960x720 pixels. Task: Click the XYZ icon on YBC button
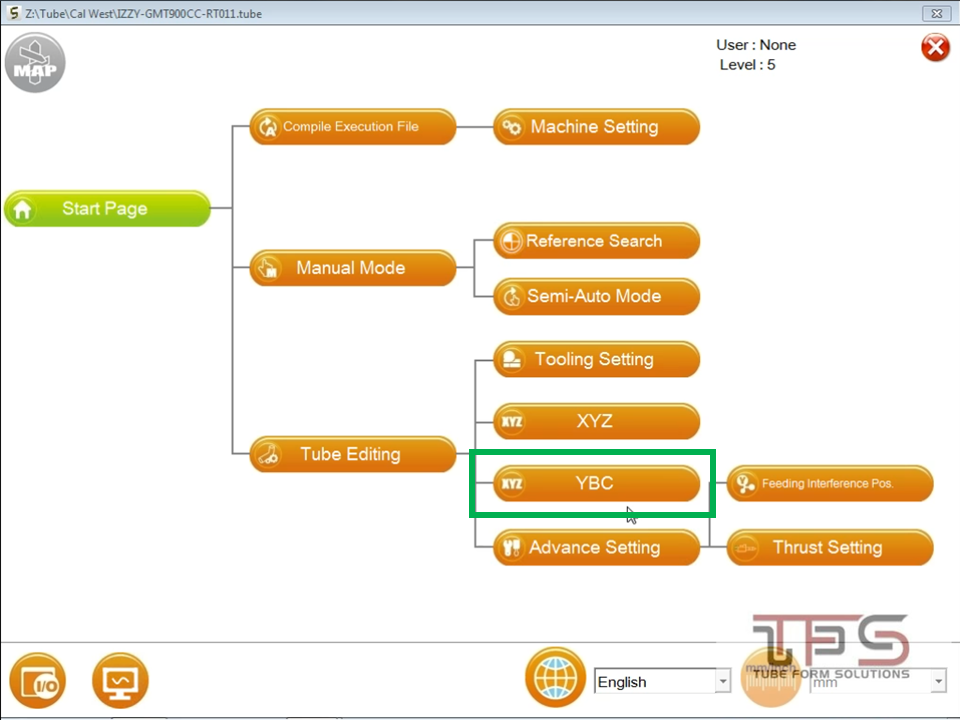pyautogui.click(x=511, y=484)
